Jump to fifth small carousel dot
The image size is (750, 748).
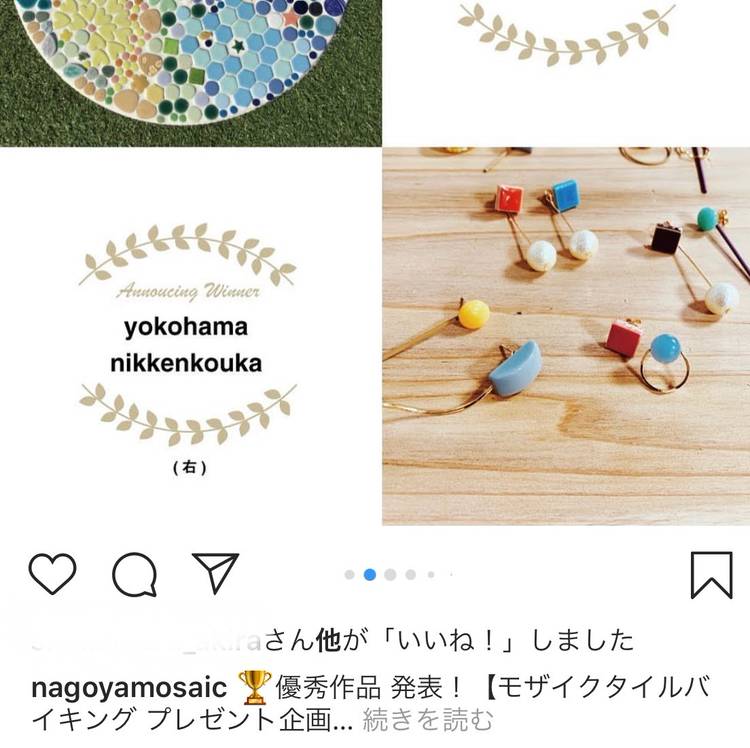click(x=431, y=574)
